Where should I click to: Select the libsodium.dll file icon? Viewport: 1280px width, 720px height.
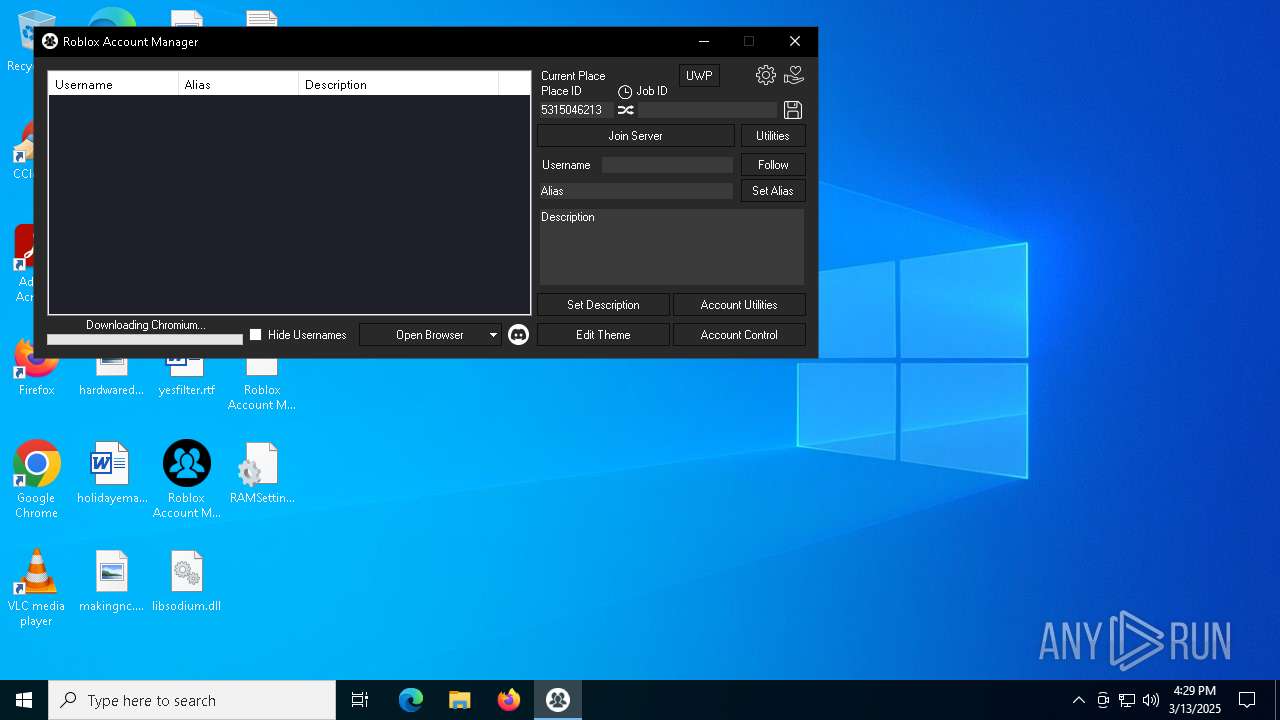tap(186, 581)
